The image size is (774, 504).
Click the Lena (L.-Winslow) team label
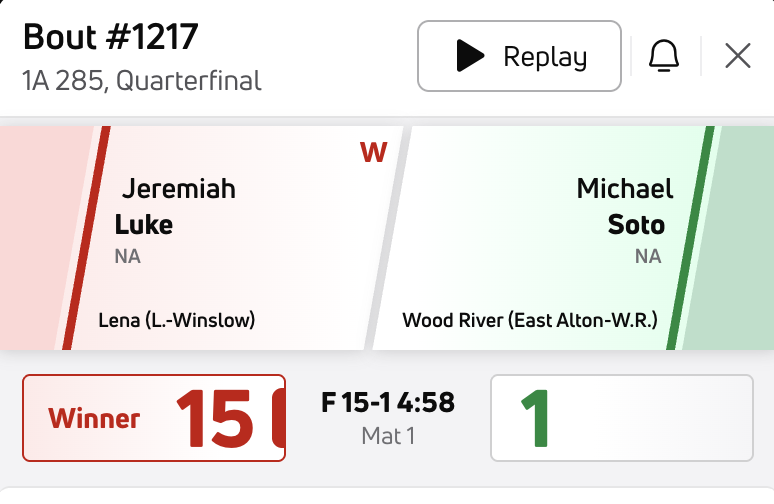(177, 321)
